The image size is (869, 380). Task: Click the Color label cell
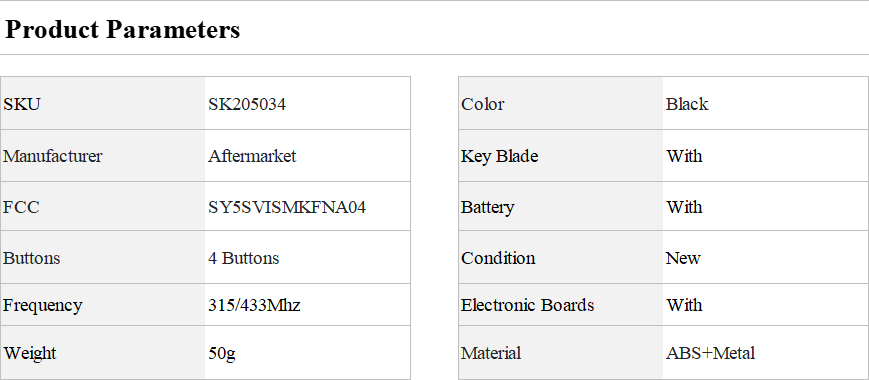point(561,104)
